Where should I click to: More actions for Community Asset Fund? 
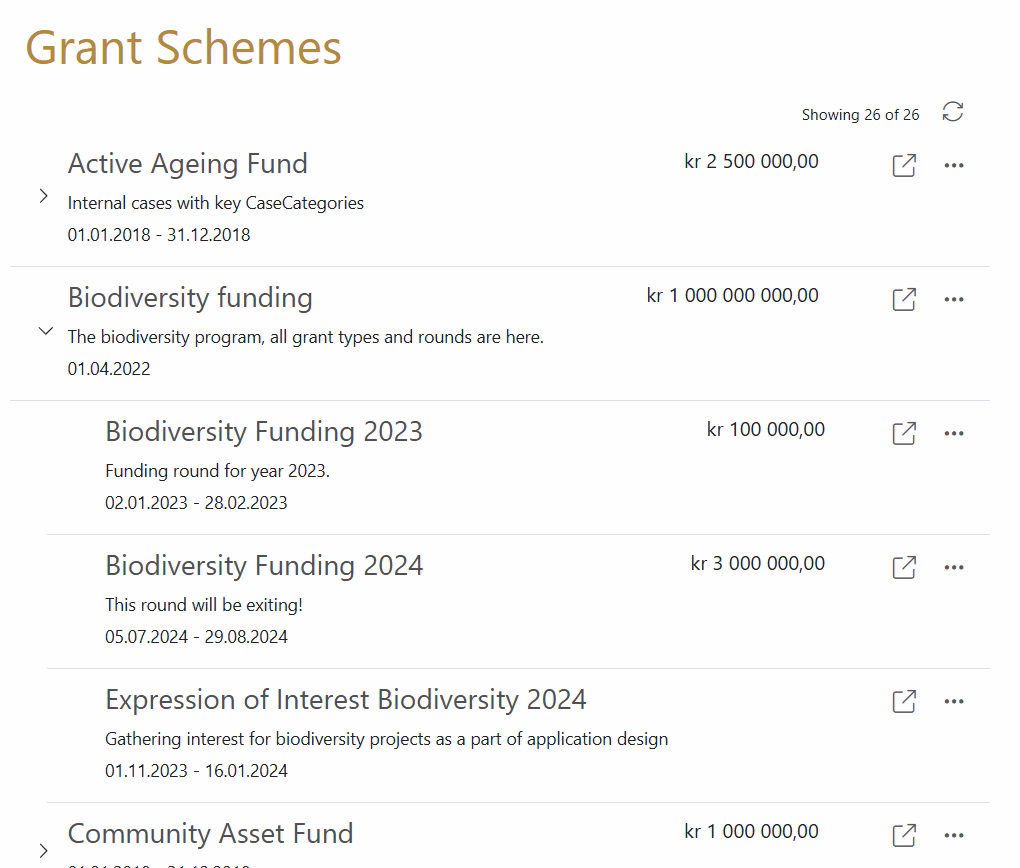[954, 835]
